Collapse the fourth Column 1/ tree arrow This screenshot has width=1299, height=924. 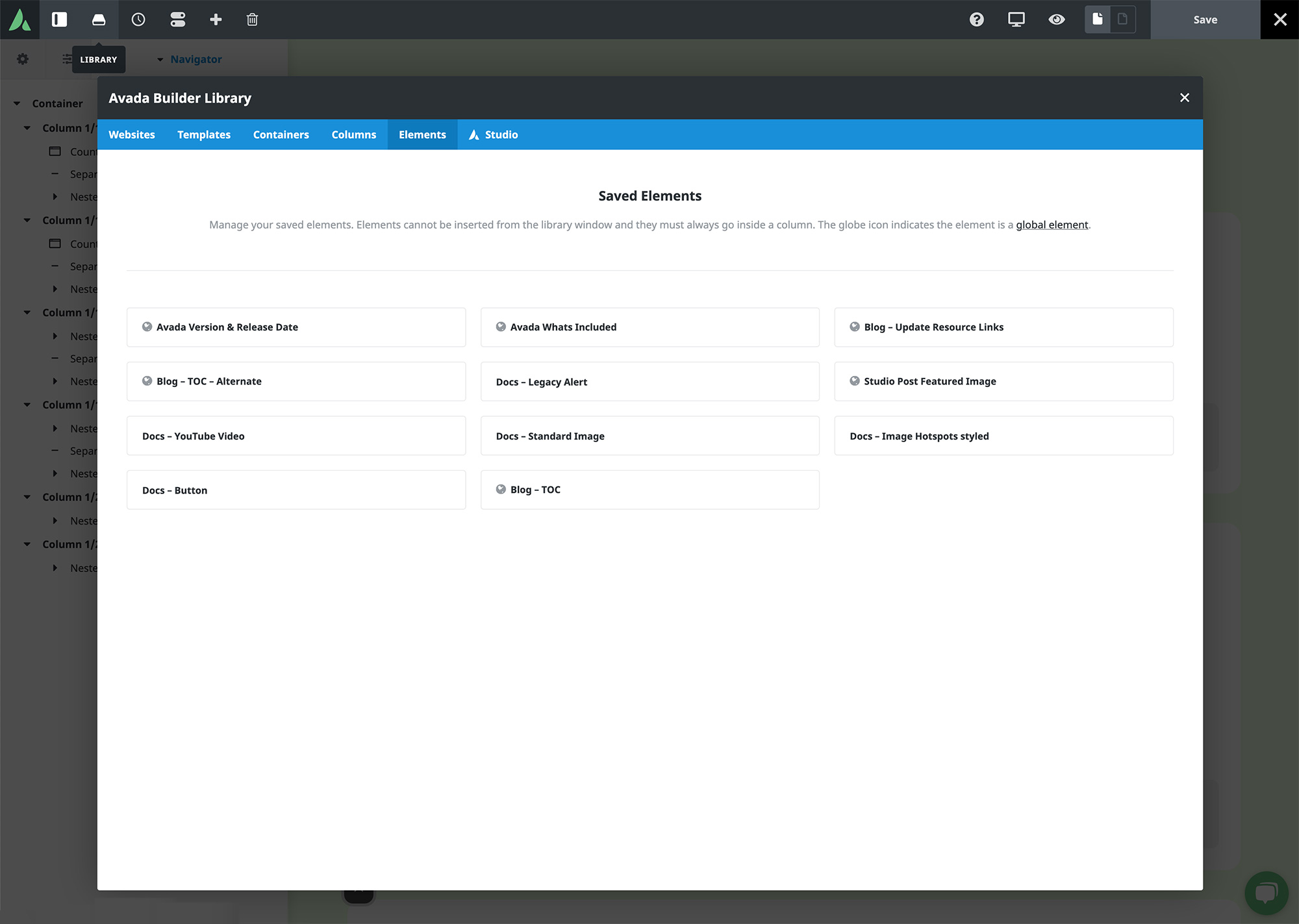27,405
